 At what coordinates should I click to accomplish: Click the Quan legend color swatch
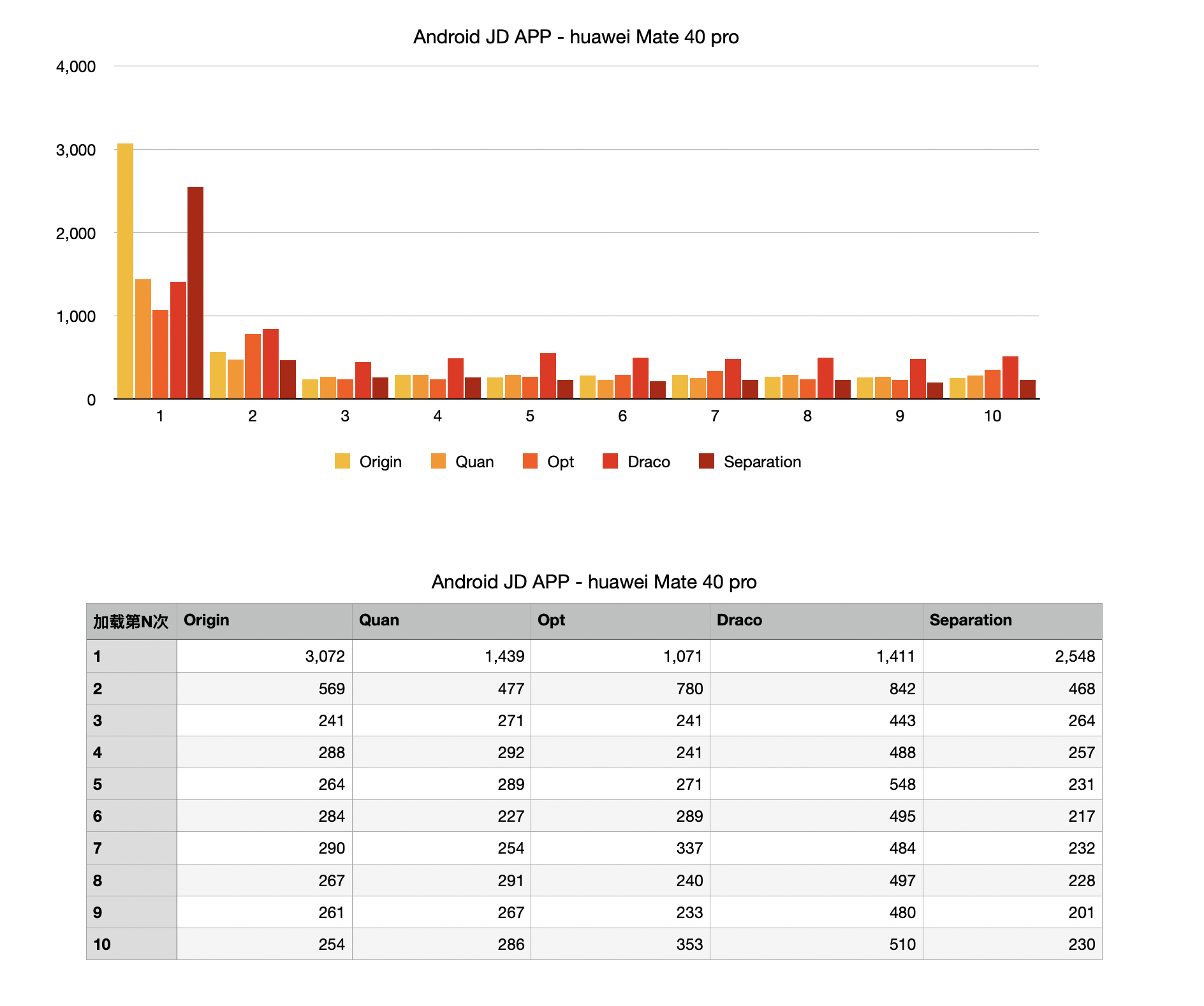(438, 461)
